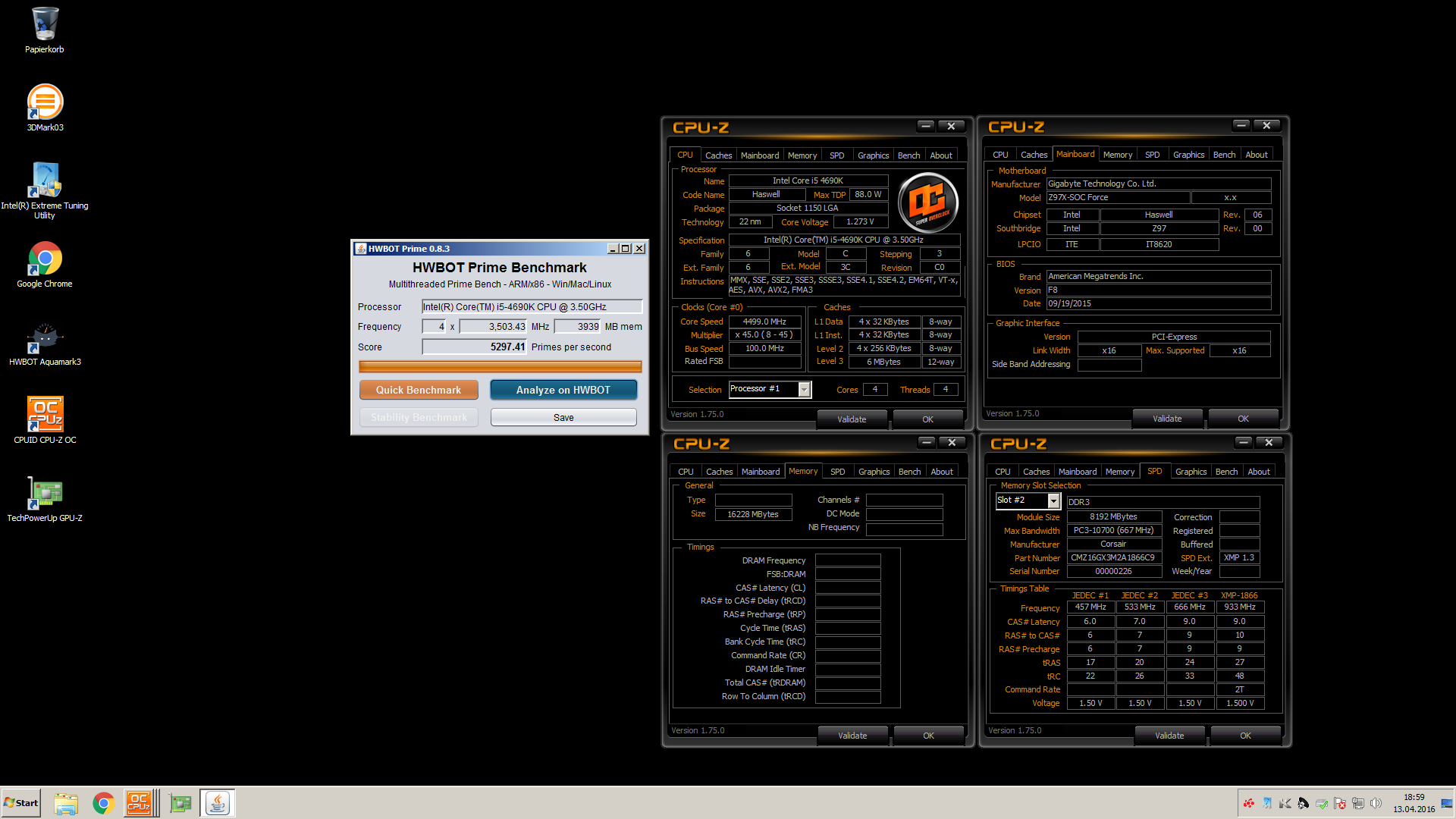The width and height of the screenshot is (1456, 819).
Task: Click the safely remove hardware tray icon
Action: [1321, 803]
